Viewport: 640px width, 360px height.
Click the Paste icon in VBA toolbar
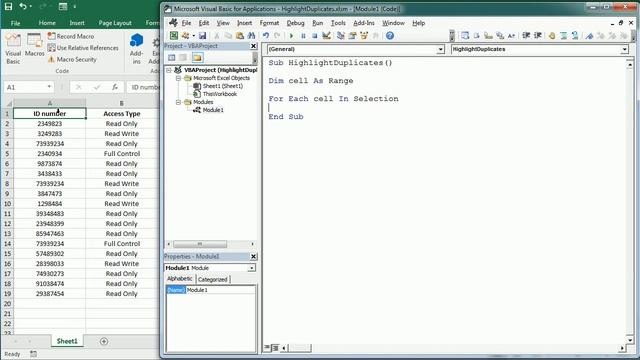(240, 36)
